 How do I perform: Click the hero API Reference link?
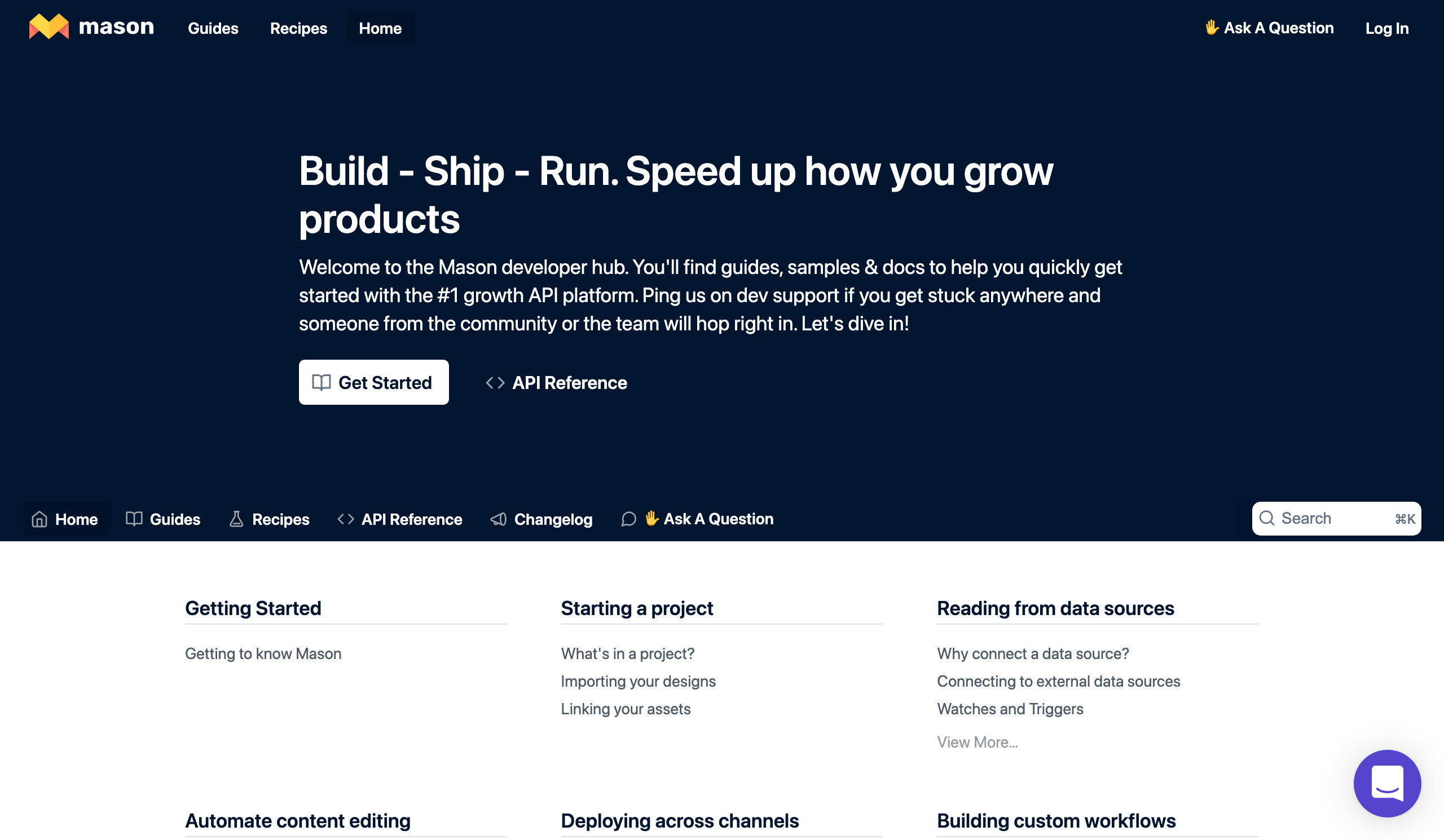coord(556,382)
